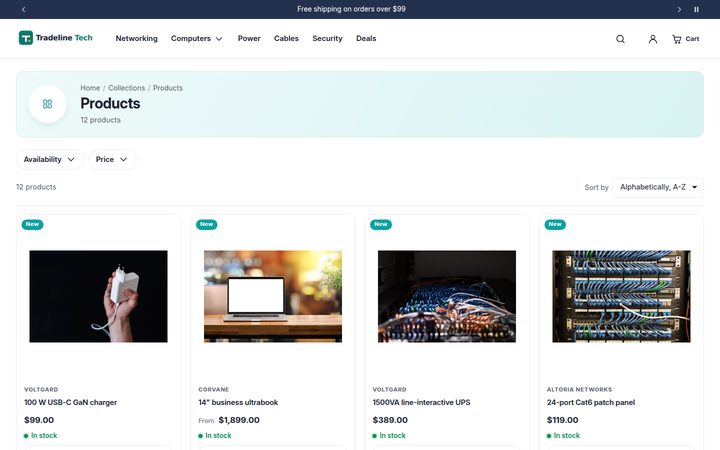
Task: Click the $99.00 price
Action: pos(39,420)
